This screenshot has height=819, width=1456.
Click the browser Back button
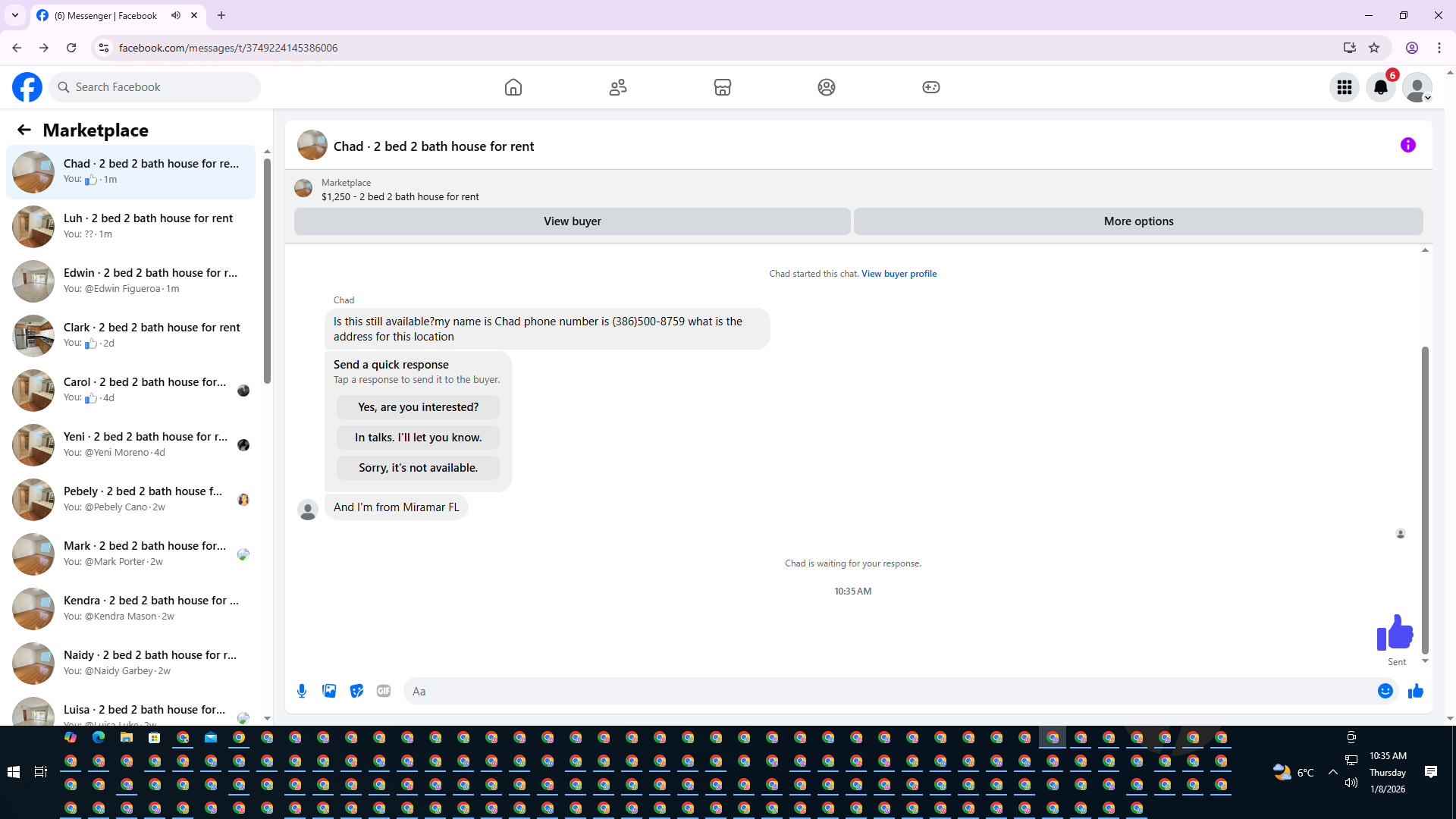click(x=17, y=48)
